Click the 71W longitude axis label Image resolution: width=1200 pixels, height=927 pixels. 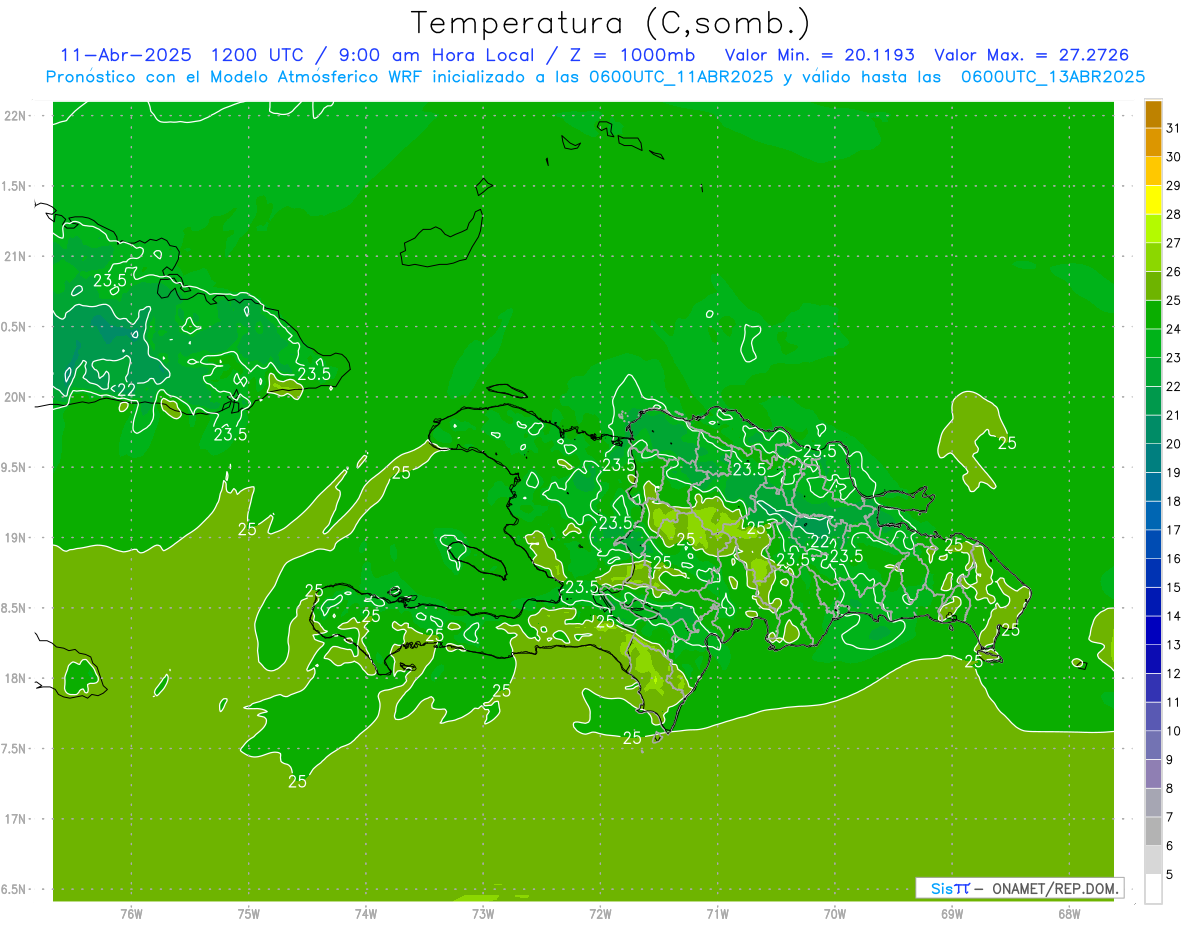[717, 914]
